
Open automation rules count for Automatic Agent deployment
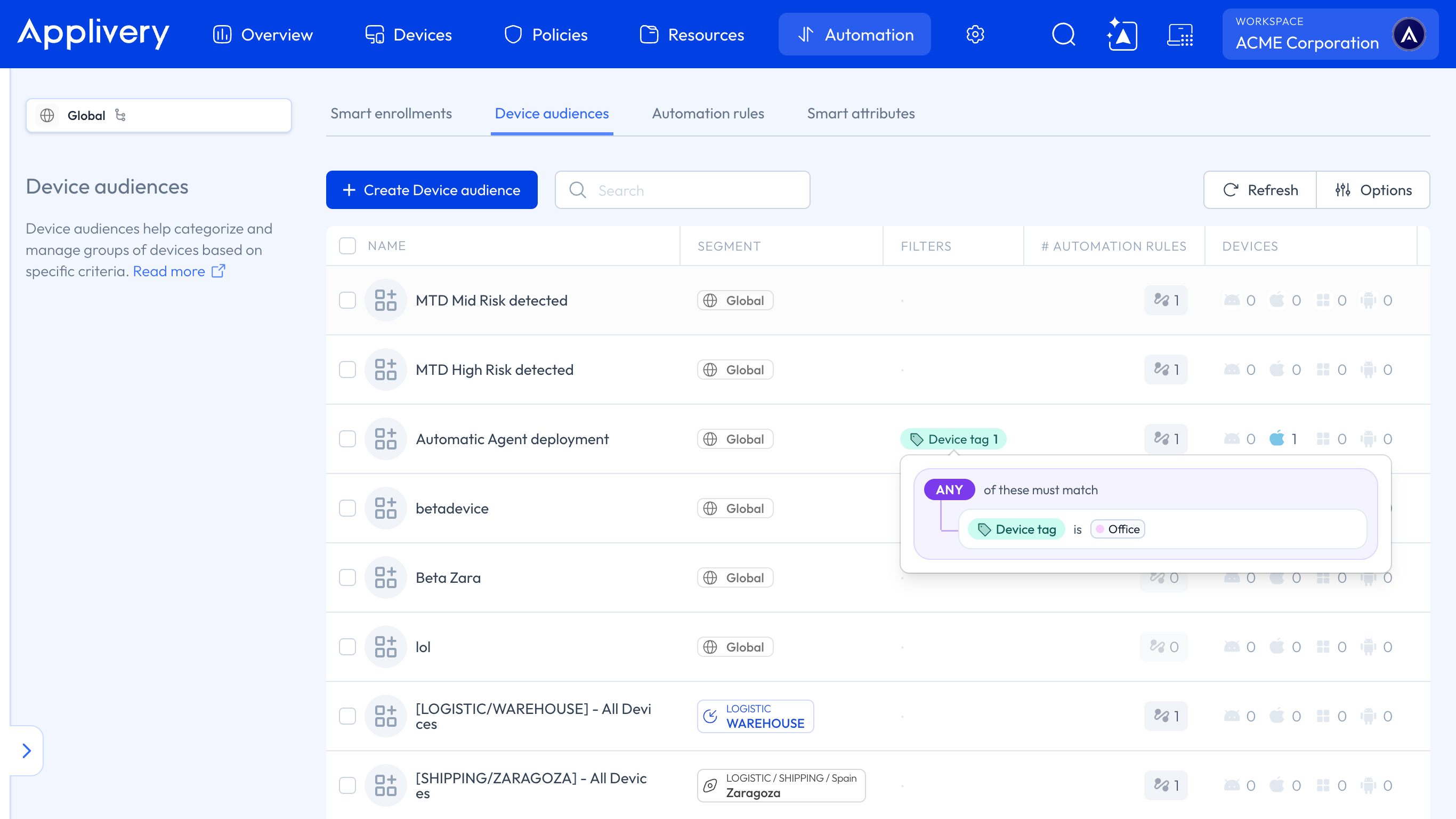(x=1166, y=439)
